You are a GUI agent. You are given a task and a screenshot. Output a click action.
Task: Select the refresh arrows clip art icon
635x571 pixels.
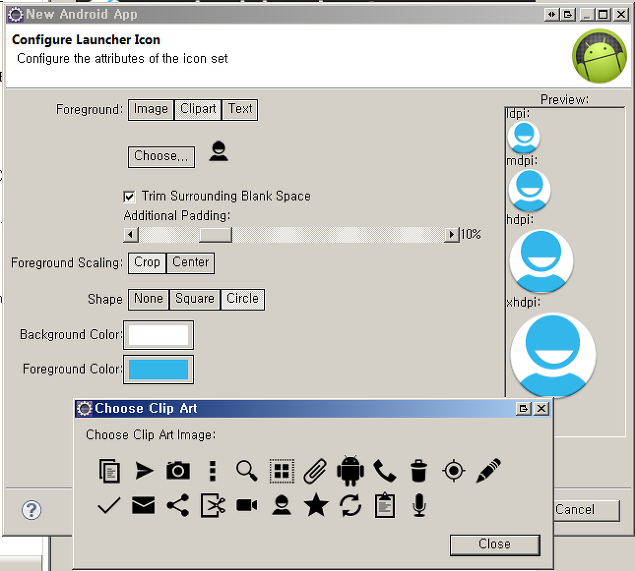(350, 505)
